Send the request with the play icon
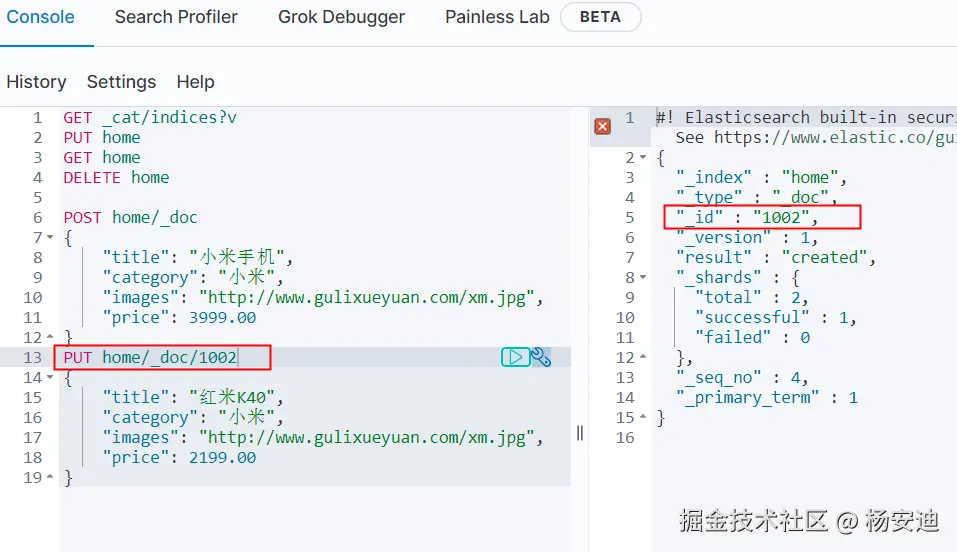This screenshot has width=957, height=552. 515,357
